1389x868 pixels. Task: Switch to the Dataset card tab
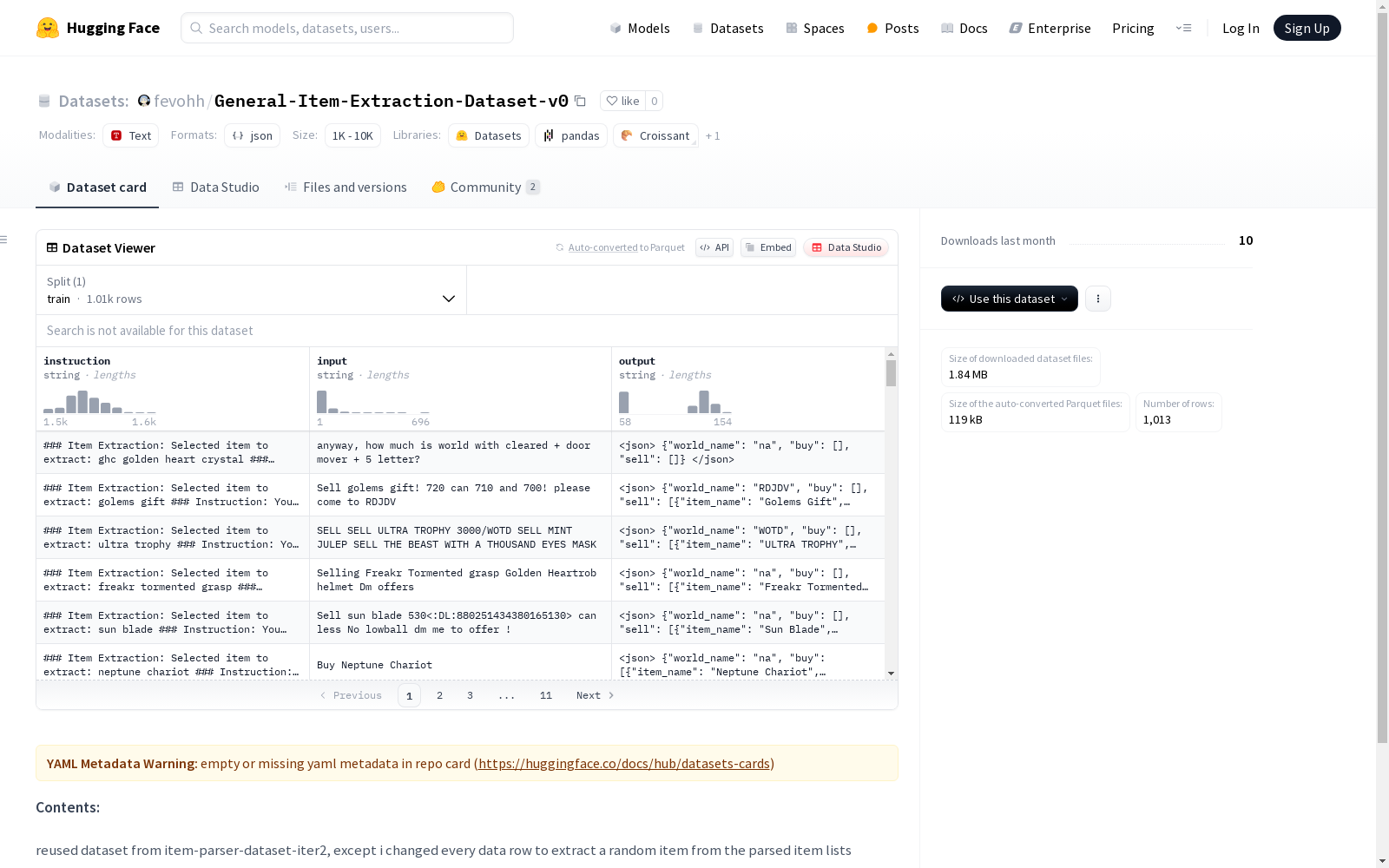click(97, 187)
